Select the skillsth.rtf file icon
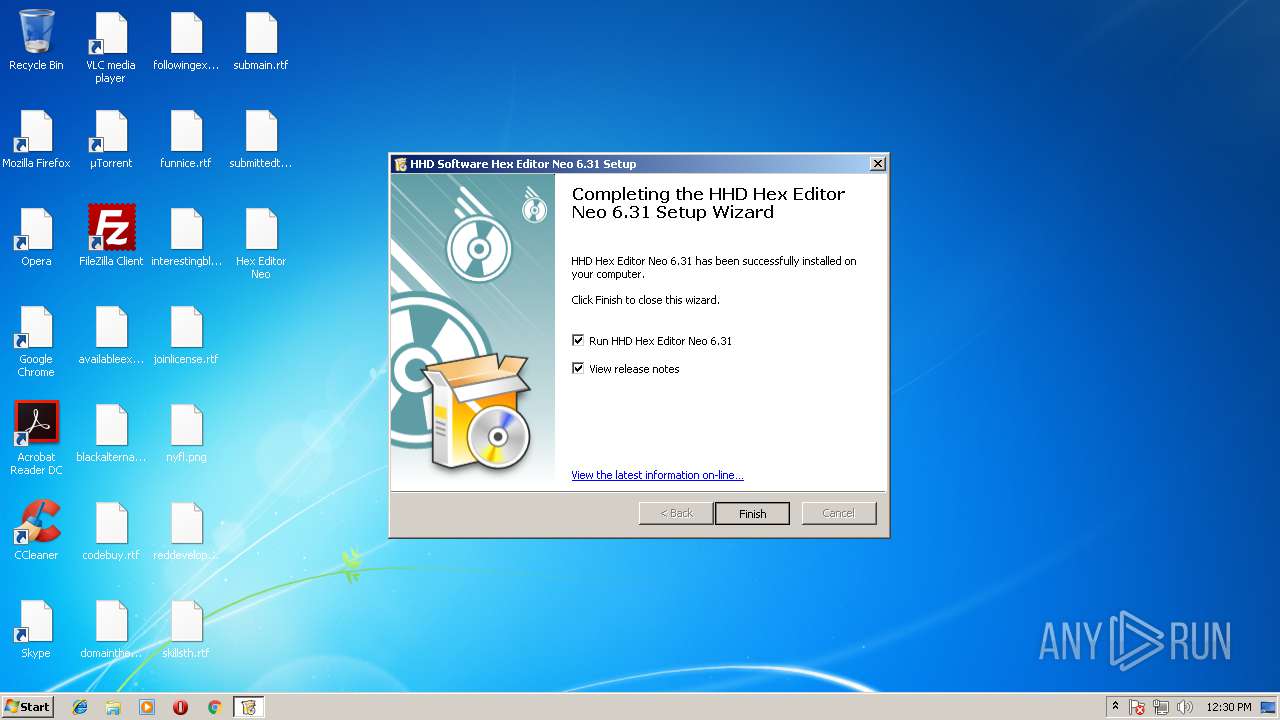 tap(186, 629)
